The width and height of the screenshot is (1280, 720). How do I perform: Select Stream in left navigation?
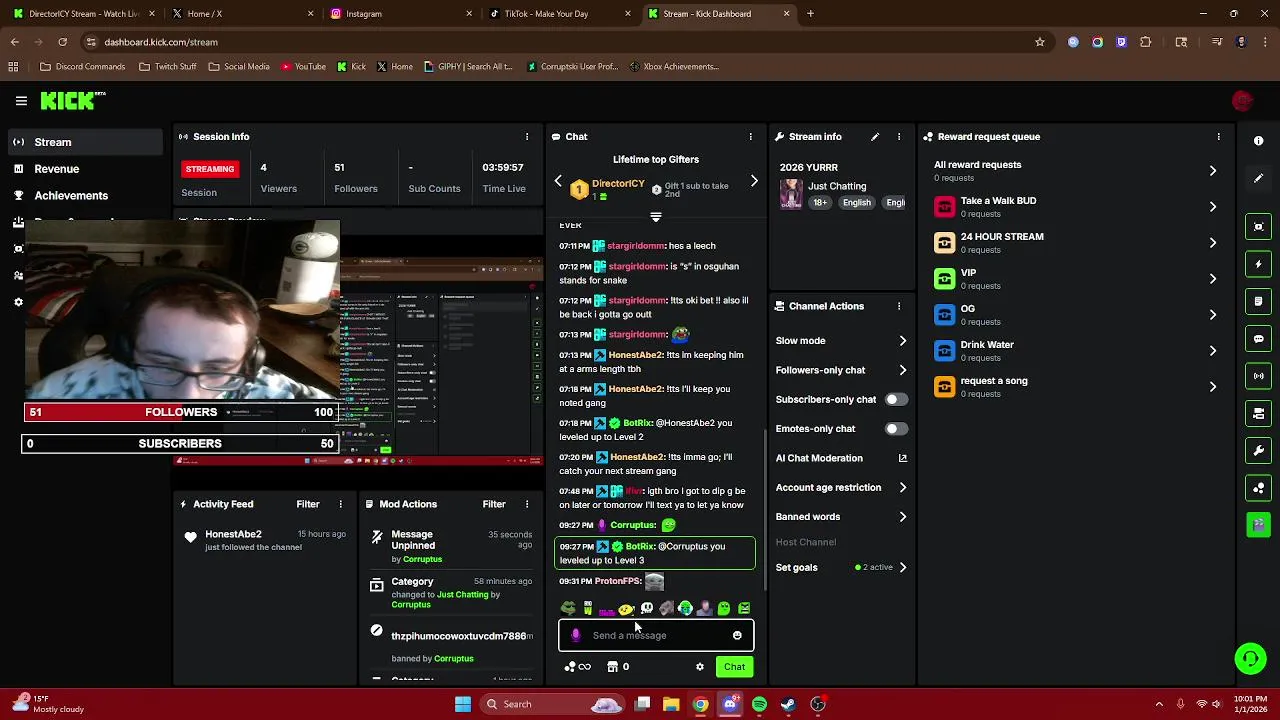[84, 142]
